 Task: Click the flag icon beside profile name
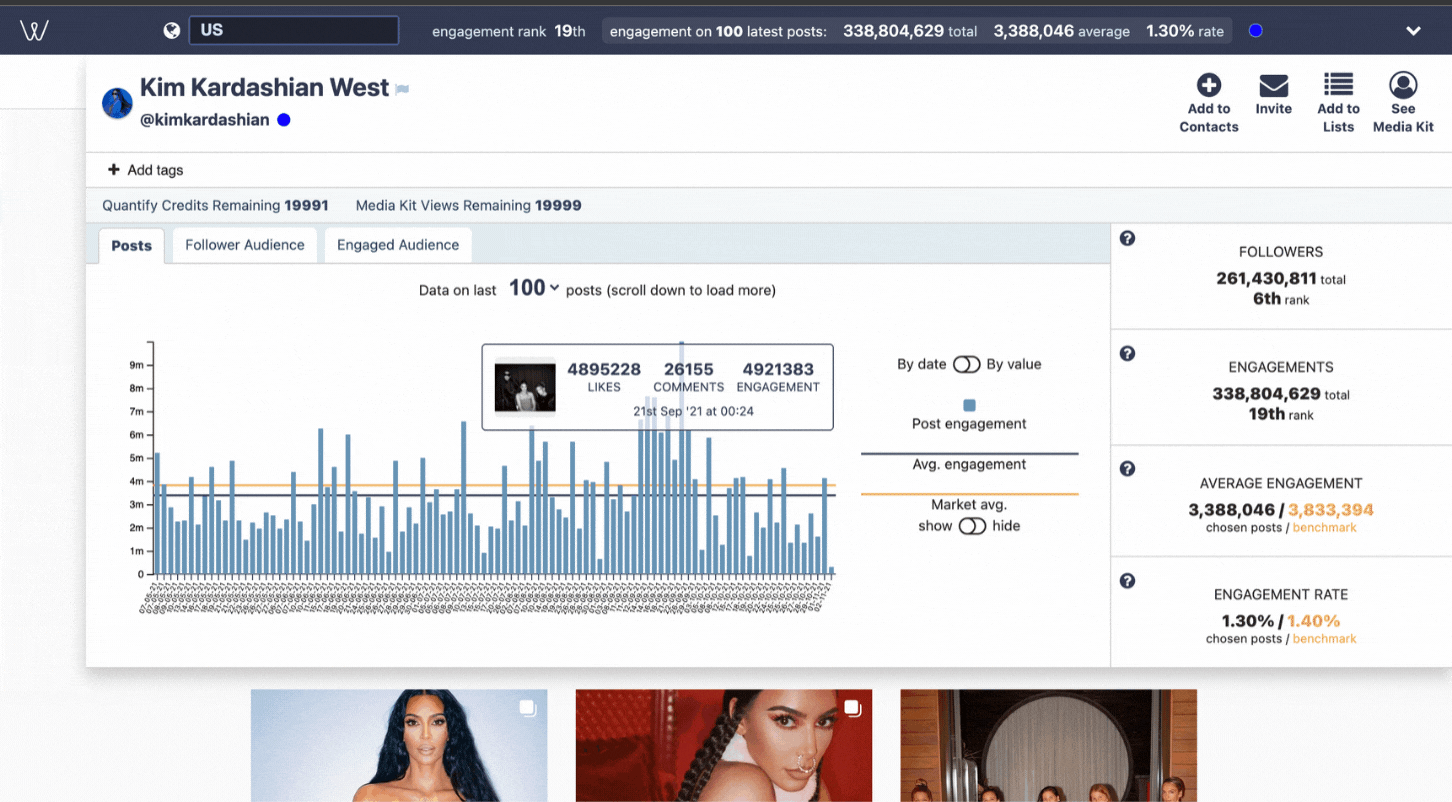click(402, 89)
